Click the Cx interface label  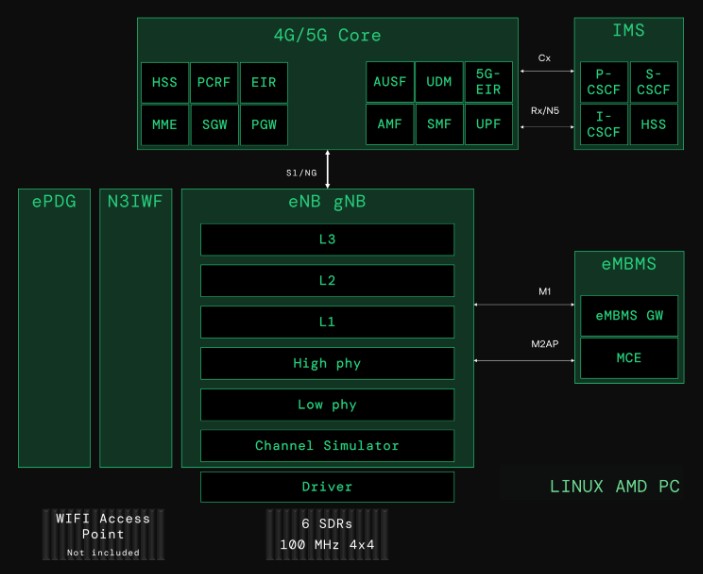tap(544, 58)
